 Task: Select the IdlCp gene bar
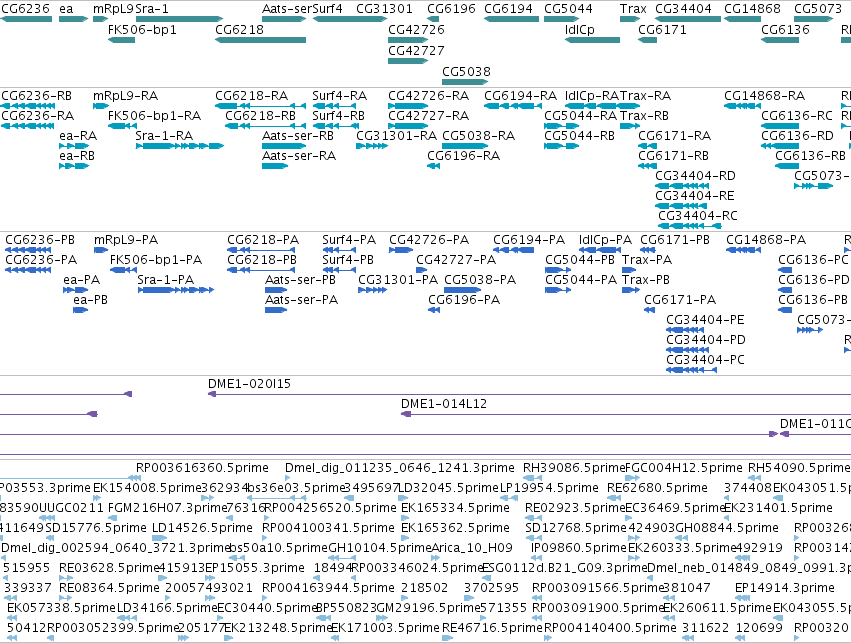[592, 40]
